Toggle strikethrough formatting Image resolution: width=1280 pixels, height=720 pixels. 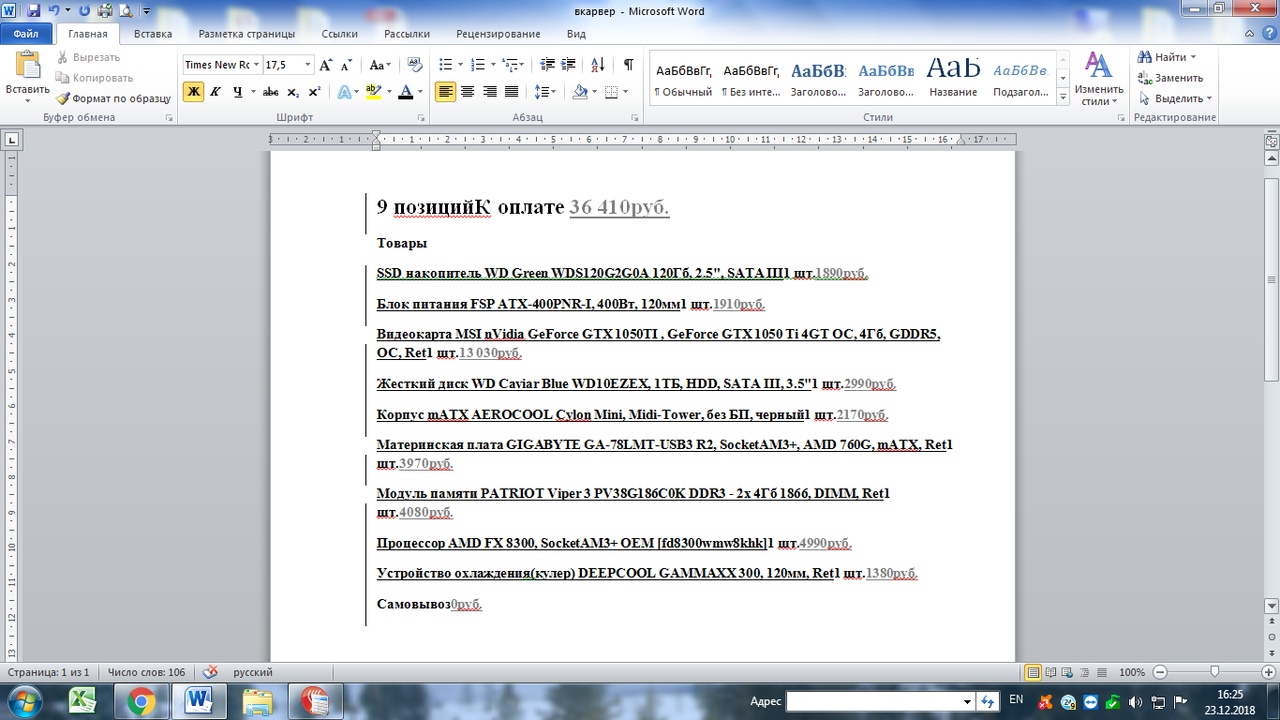pyautogui.click(x=271, y=92)
